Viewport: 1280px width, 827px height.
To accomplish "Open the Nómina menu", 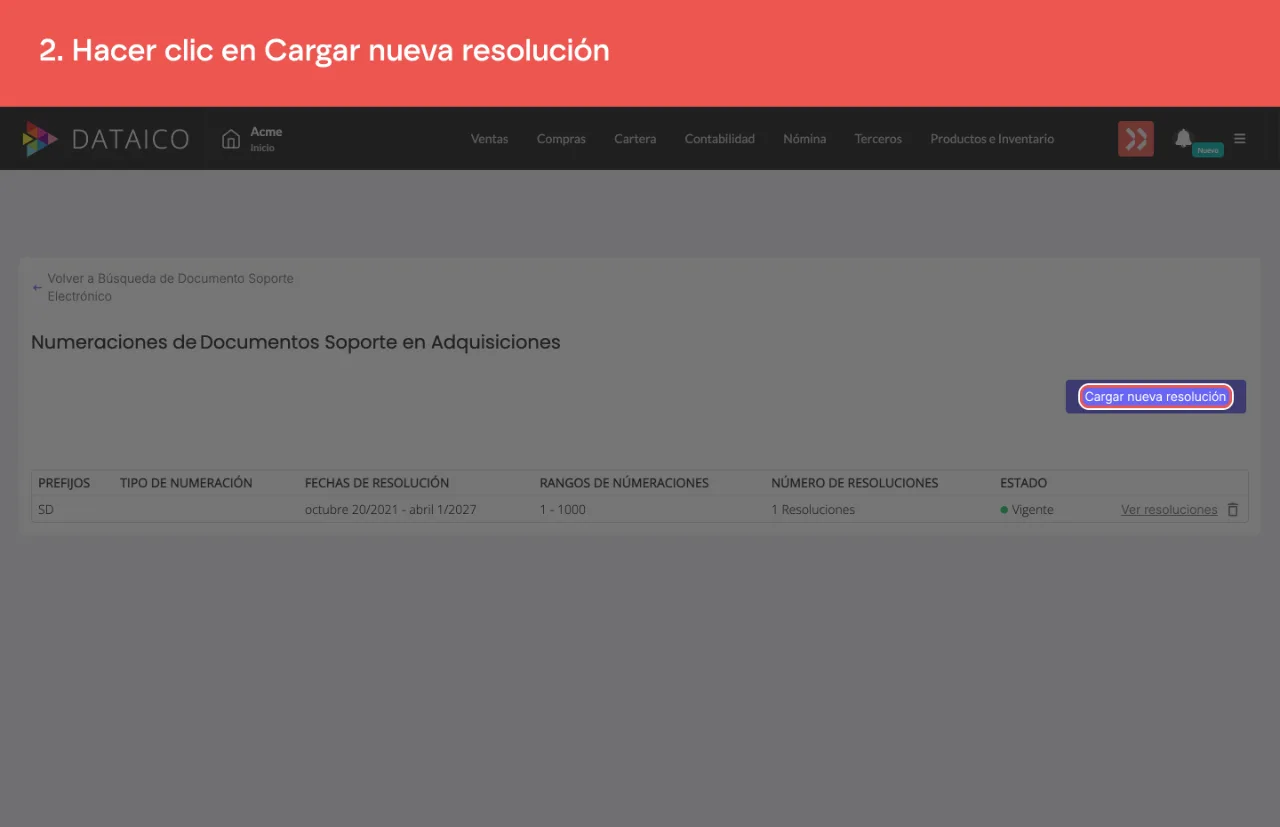I will pyautogui.click(x=805, y=139).
